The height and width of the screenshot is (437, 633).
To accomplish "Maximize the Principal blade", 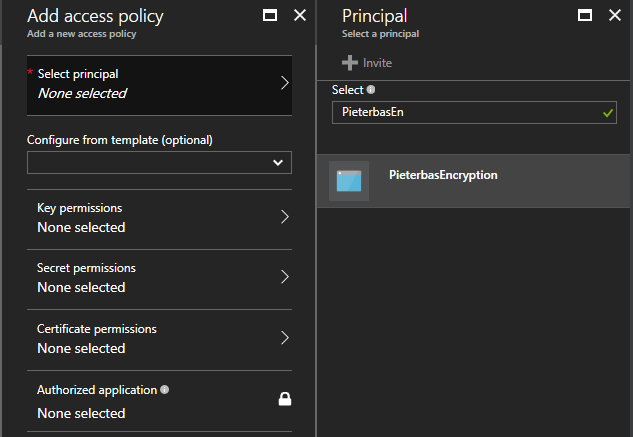I will pyautogui.click(x=585, y=16).
